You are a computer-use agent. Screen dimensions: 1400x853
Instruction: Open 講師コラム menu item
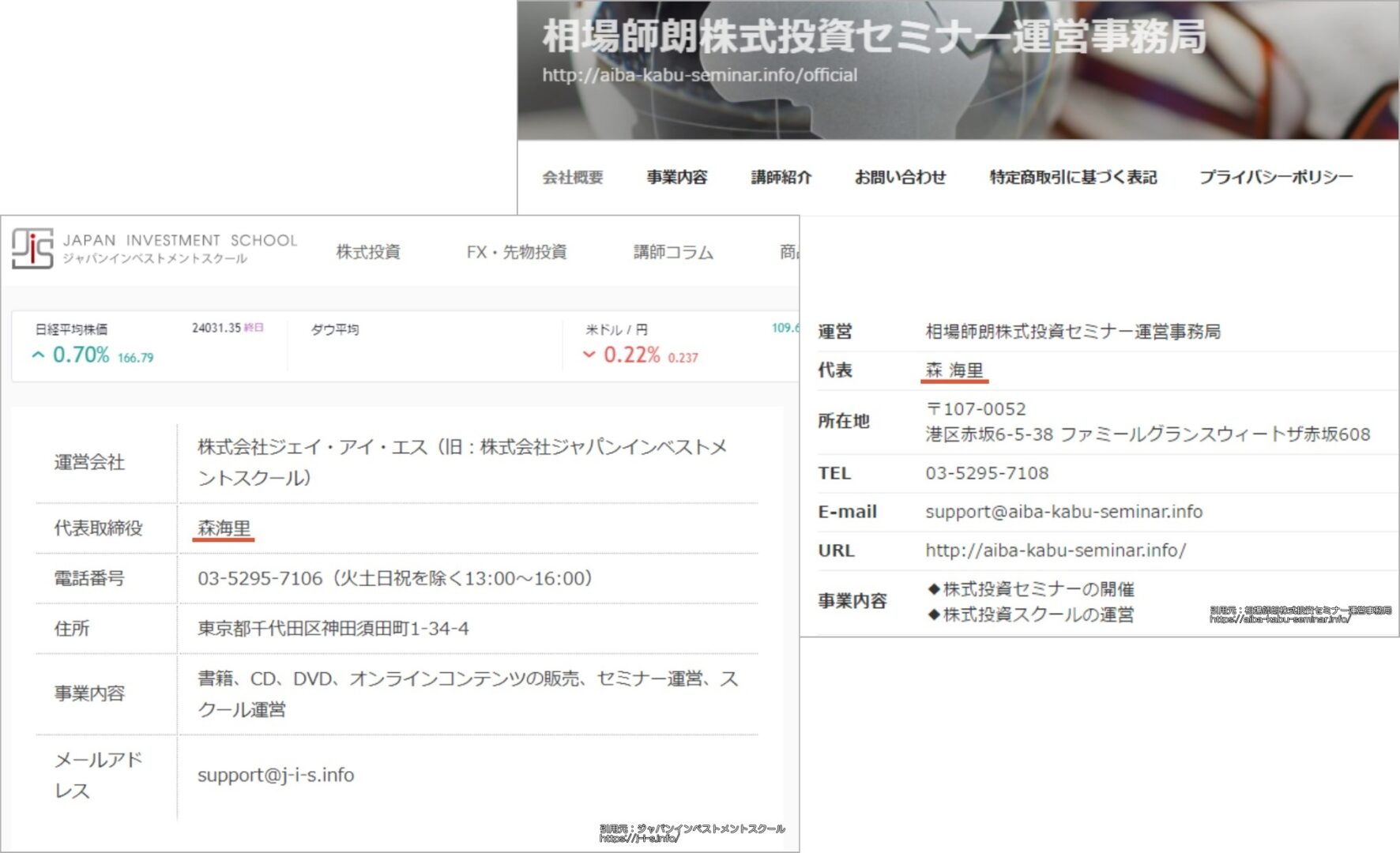[673, 252]
